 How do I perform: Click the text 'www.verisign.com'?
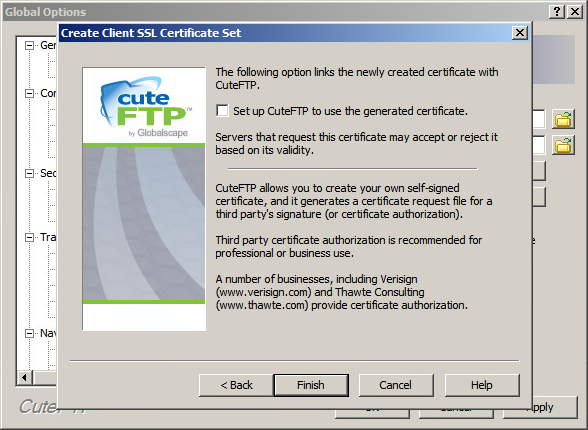pyautogui.click(x=264, y=292)
